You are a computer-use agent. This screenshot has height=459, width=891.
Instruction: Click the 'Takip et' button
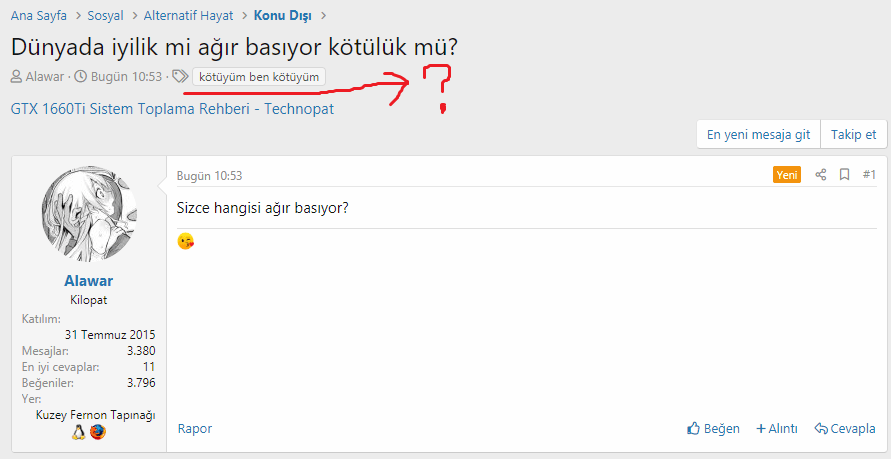point(853,135)
